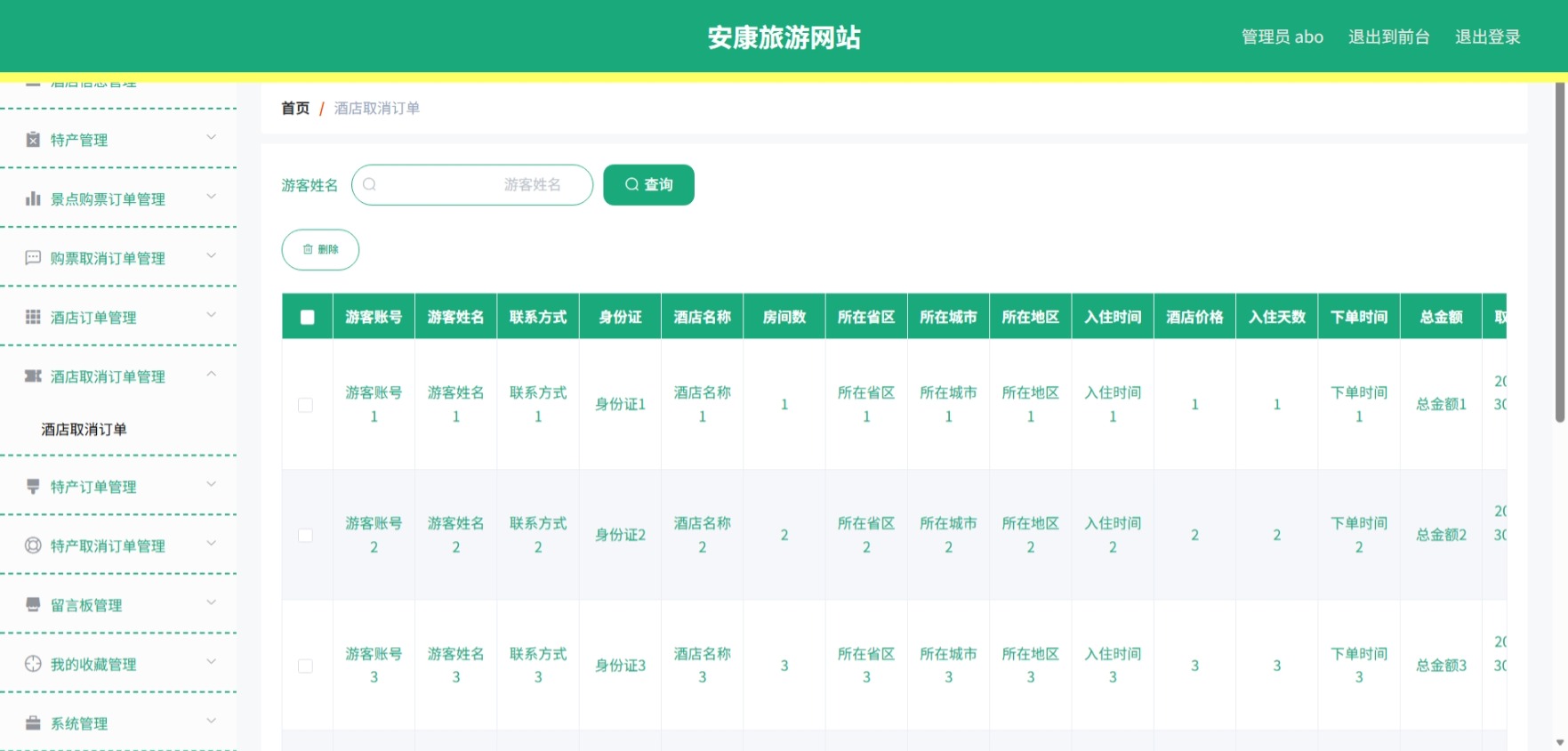Click the vertical page scrollbar
Image resolution: width=1568 pixels, height=751 pixels.
pyautogui.click(x=1559, y=252)
